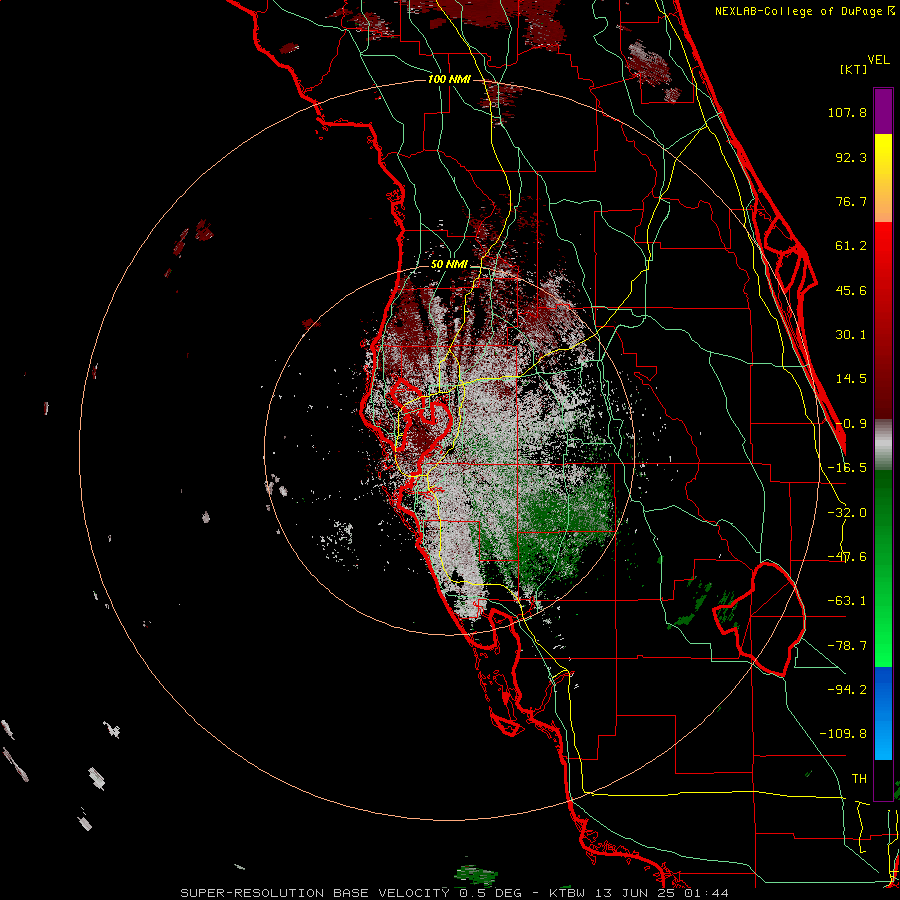Pick the yellow-orange segment of the velocity color bar
900x900 pixels.
[x=883, y=178]
